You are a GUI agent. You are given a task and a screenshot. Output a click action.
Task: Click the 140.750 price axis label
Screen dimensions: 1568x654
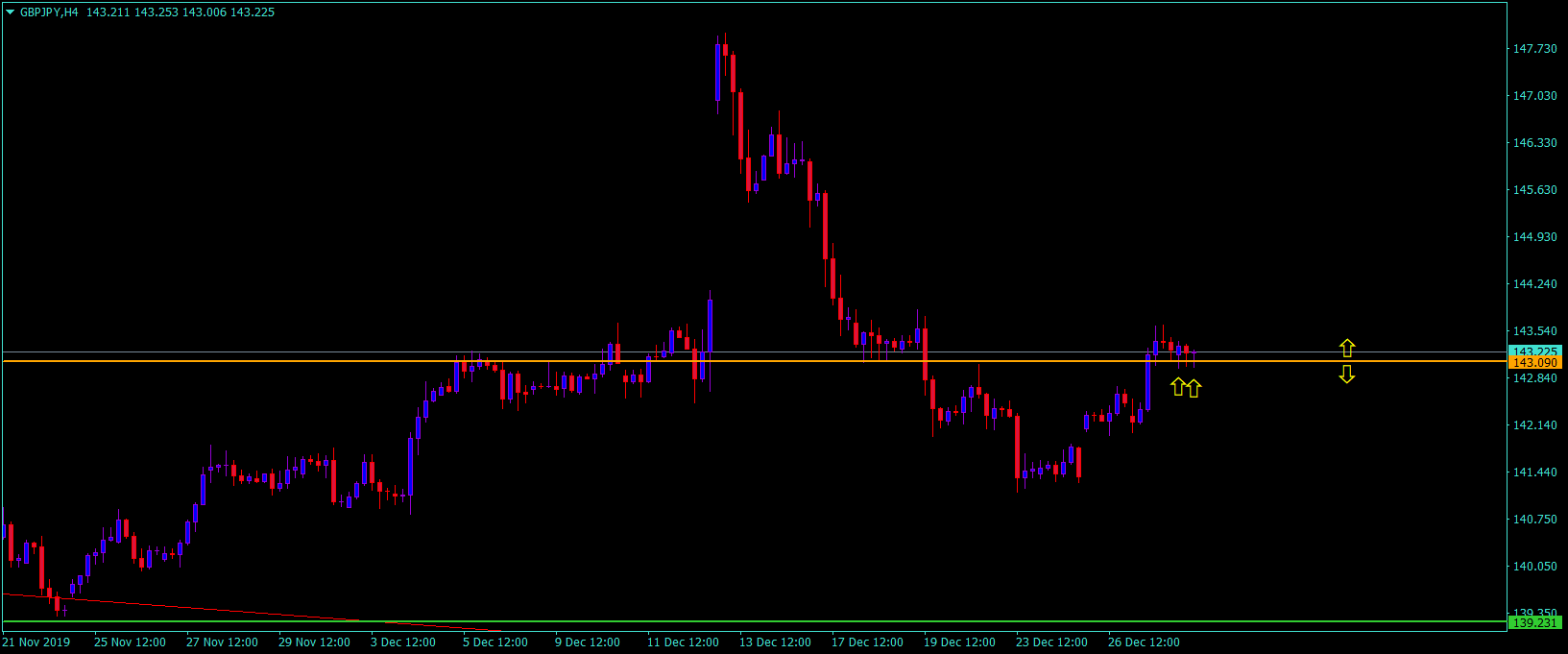coord(1535,520)
